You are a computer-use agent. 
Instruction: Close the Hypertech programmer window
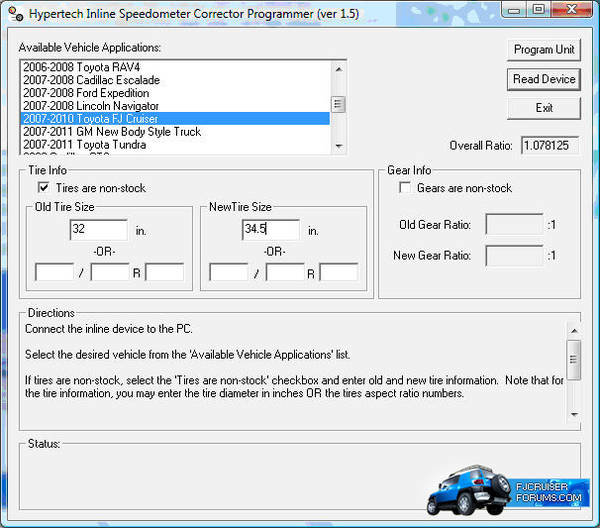572,9
